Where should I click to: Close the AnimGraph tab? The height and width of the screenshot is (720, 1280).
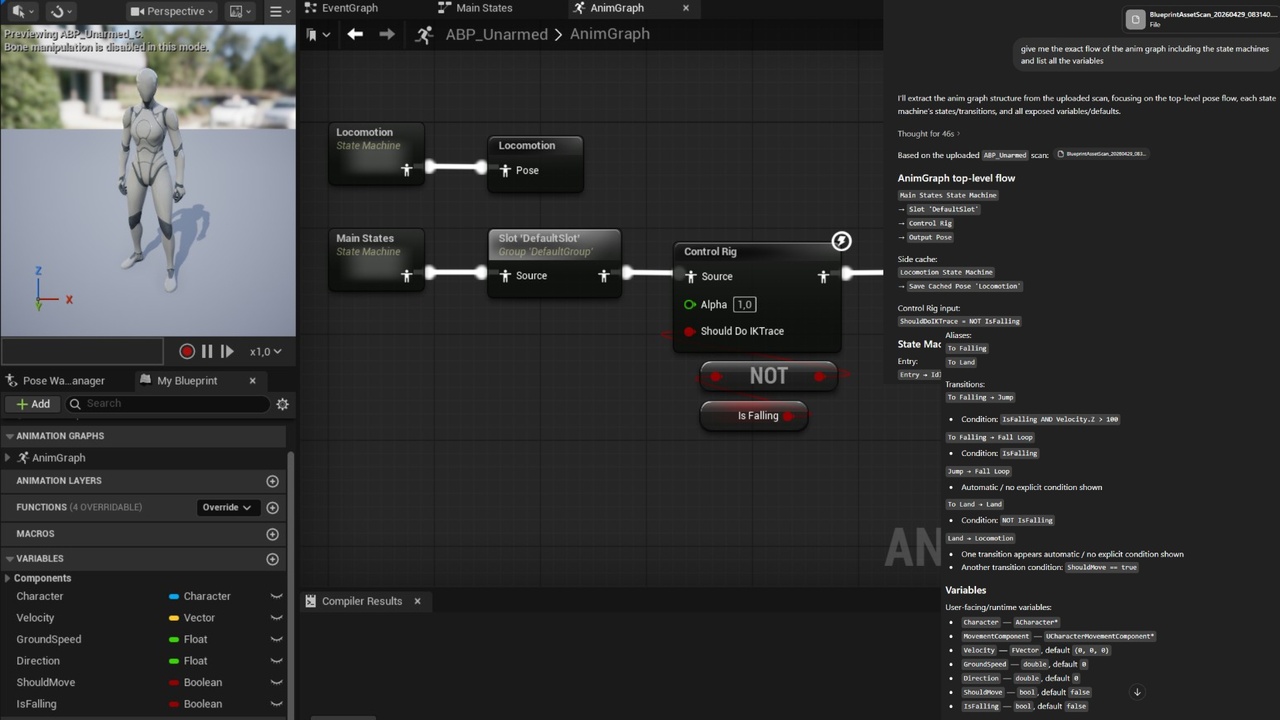pyautogui.click(x=685, y=8)
